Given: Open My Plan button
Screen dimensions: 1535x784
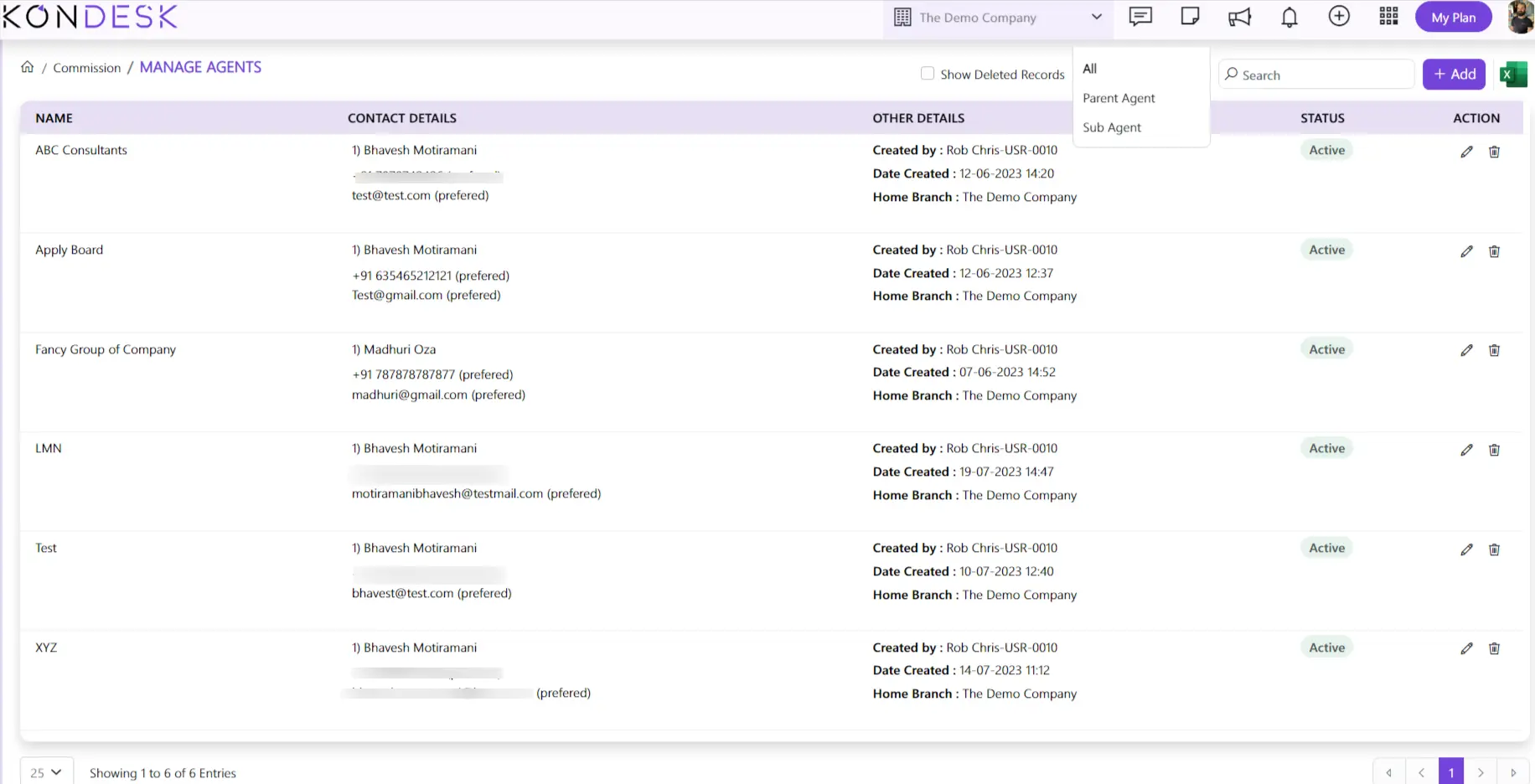Looking at the screenshot, I should point(1453,18).
